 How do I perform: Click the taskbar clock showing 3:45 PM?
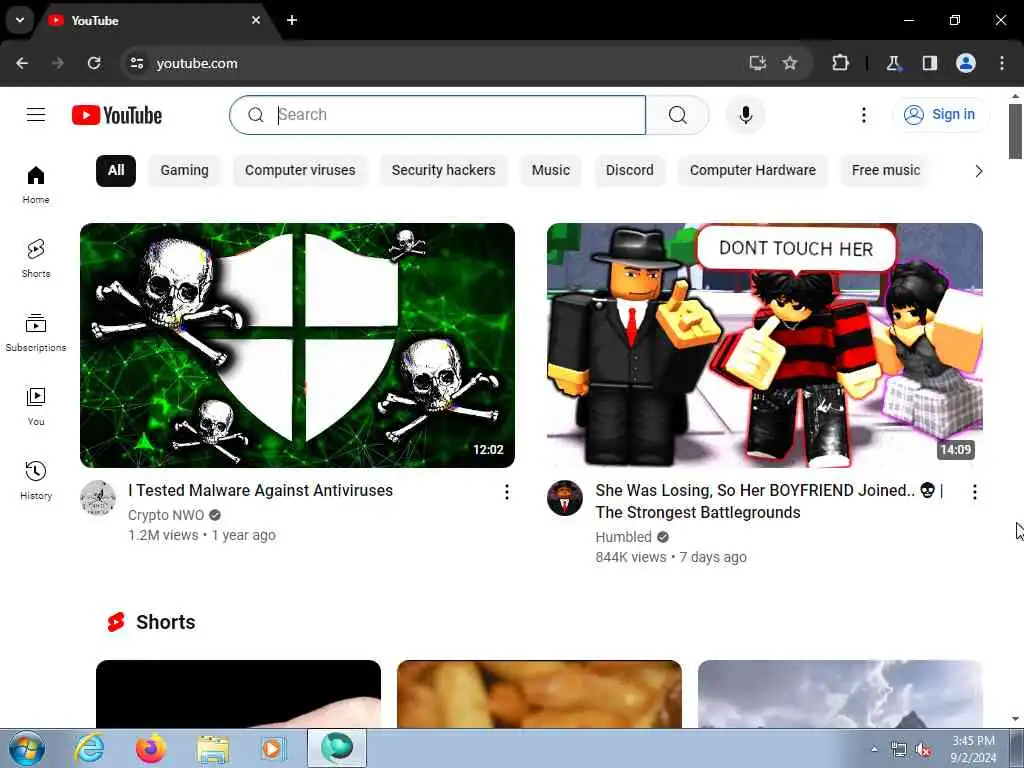click(973, 749)
